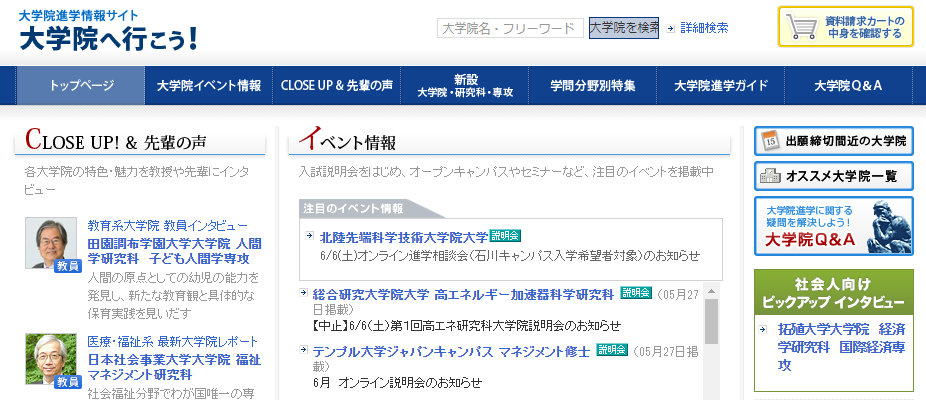Click the 大学院名・フリーワード search field
This screenshot has height=400, width=926.
point(510,28)
